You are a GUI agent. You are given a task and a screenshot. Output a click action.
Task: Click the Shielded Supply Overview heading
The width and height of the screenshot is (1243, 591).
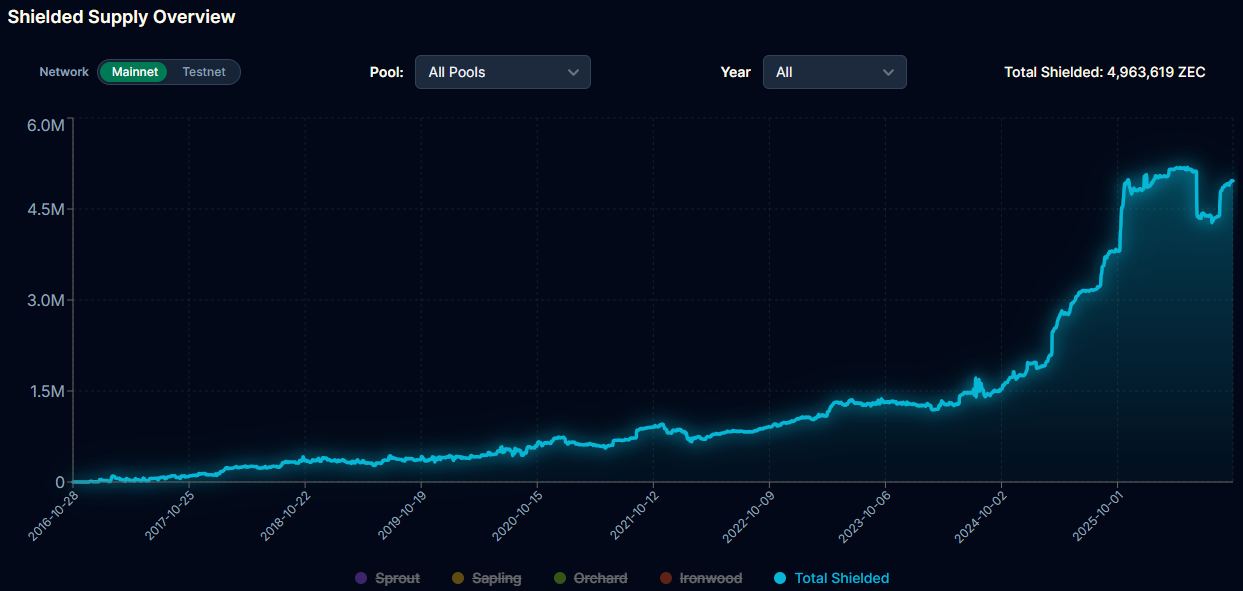point(122,17)
